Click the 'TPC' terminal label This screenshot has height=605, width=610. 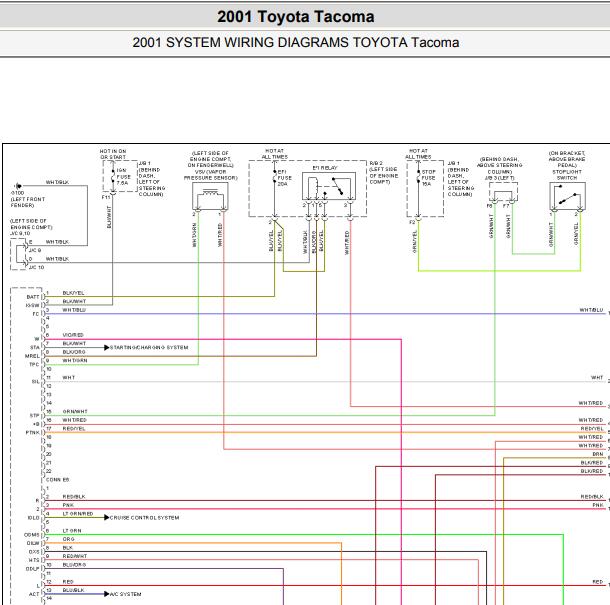coord(34,365)
